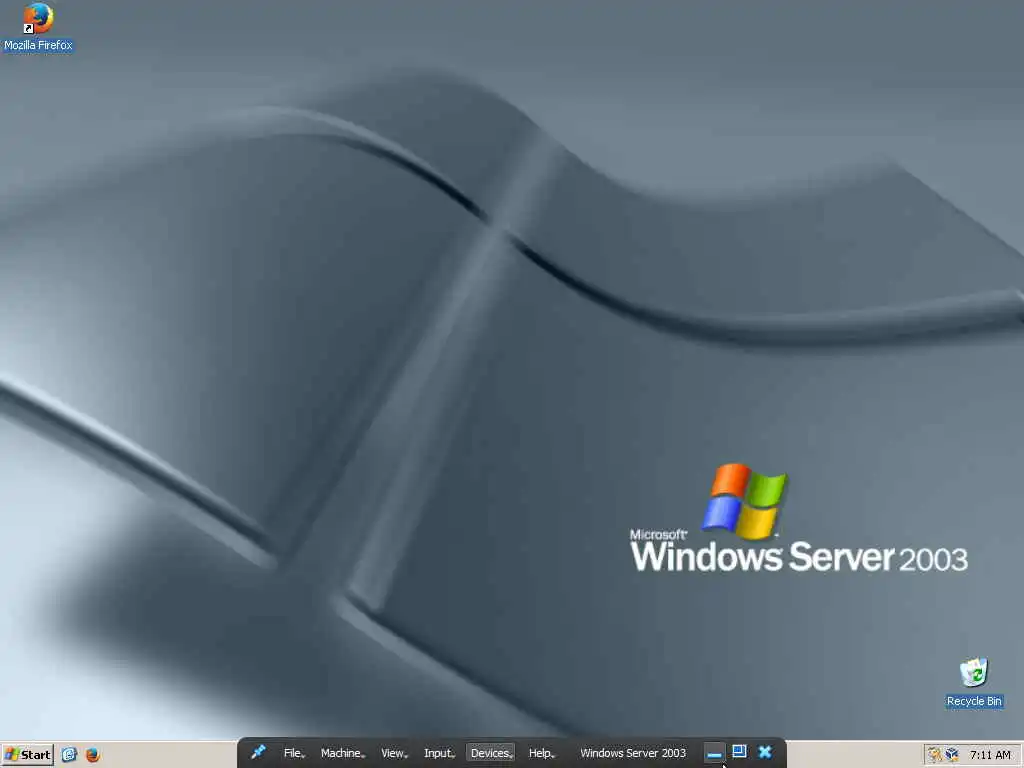This screenshot has height=768, width=1024.
Task: Open the View menu
Action: coord(394,753)
